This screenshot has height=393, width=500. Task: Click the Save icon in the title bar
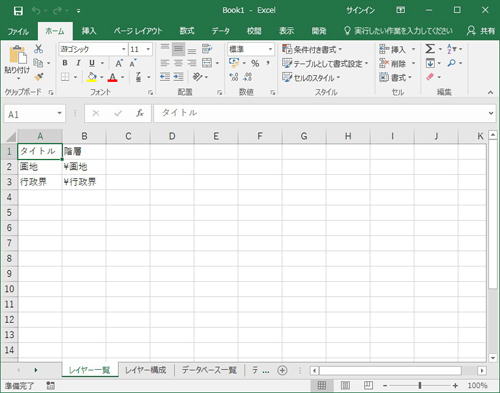click(18, 11)
